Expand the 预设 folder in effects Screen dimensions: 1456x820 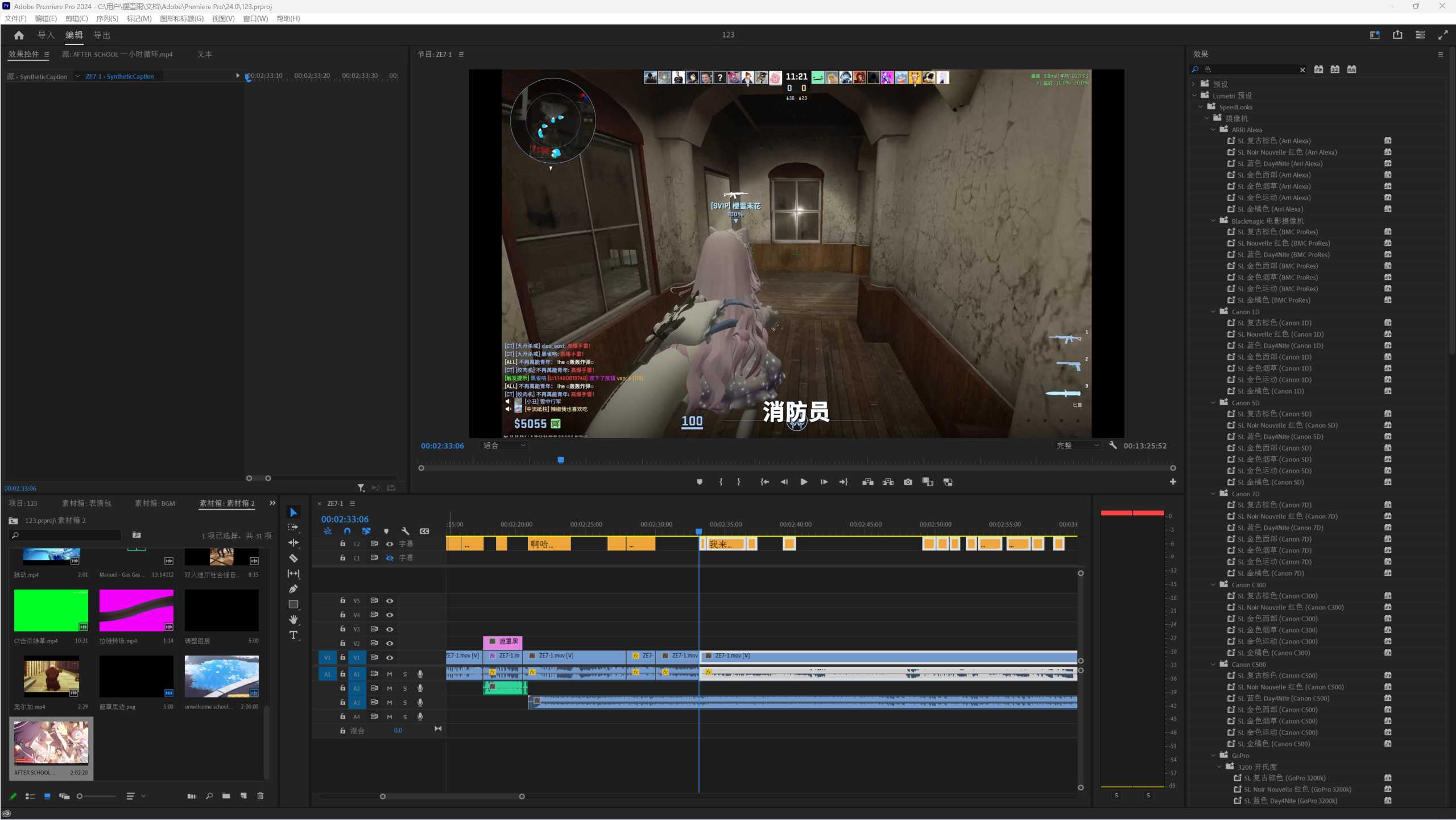click(x=1194, y=84)
